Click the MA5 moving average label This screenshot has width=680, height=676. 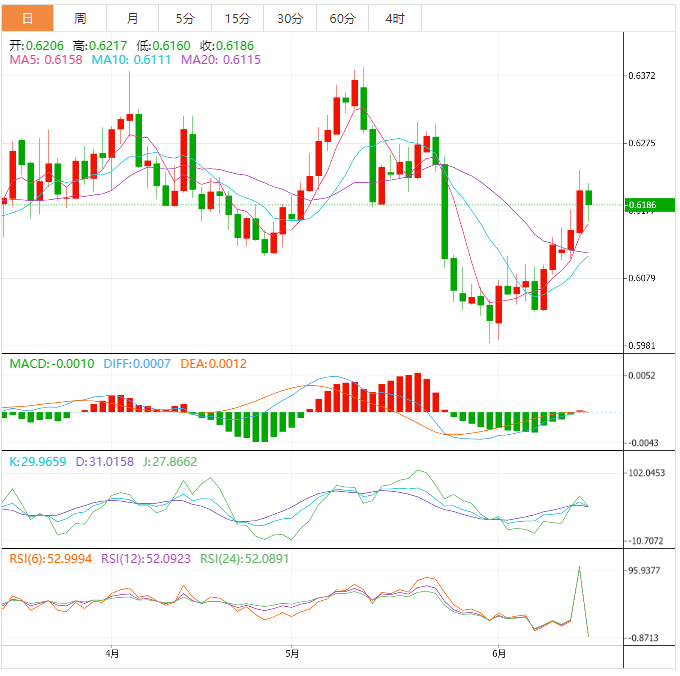pyautogui.click(x=45, y=61)
